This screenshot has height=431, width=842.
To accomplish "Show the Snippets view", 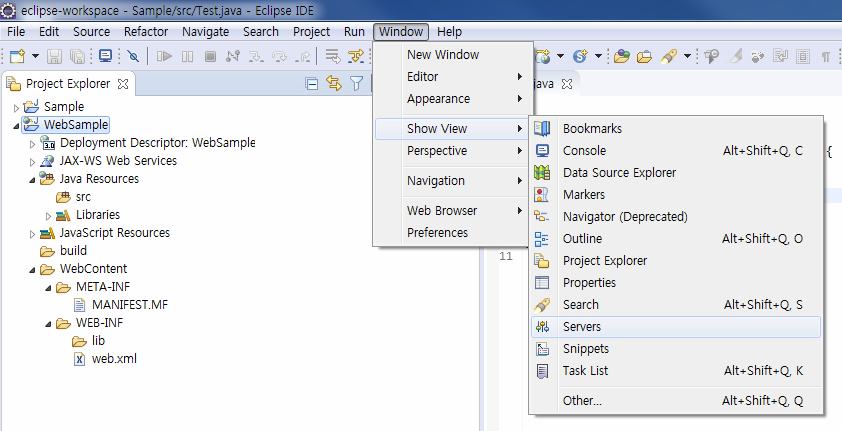I will pyautogui.click(x=676, y=349).
